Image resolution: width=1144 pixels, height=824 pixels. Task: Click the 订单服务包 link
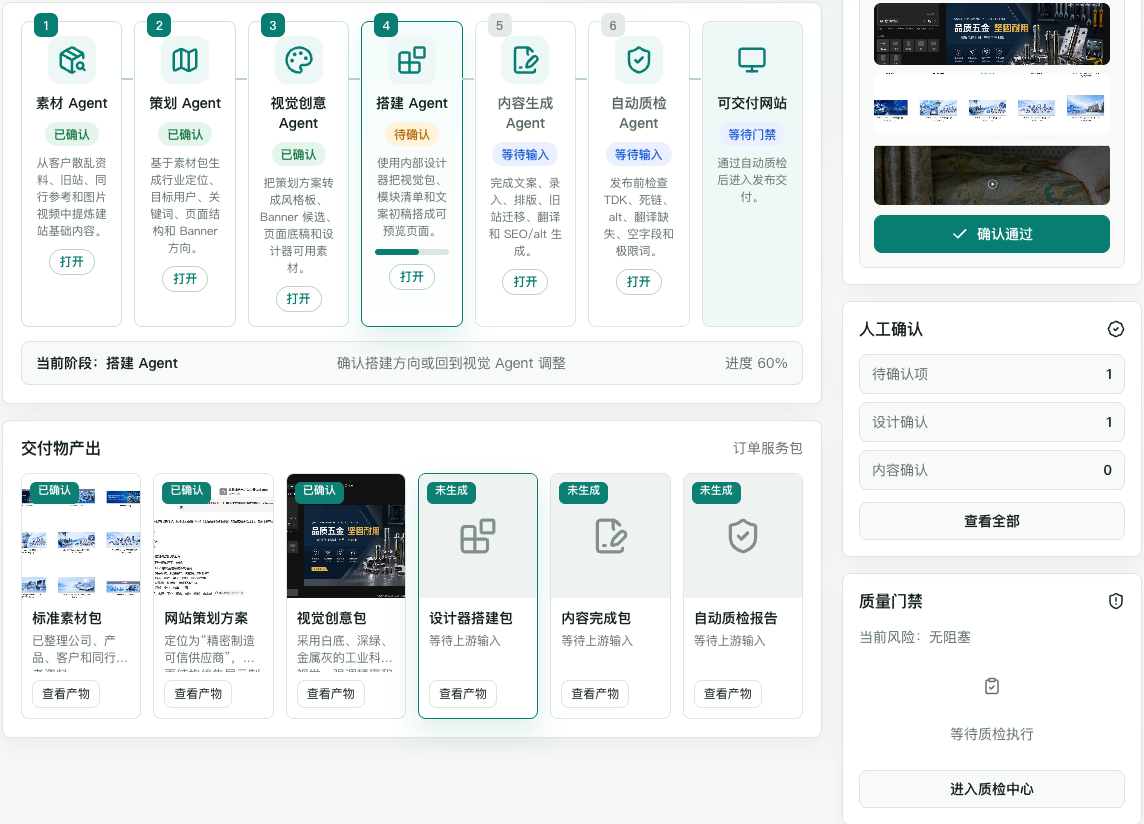tap(768, 448)
